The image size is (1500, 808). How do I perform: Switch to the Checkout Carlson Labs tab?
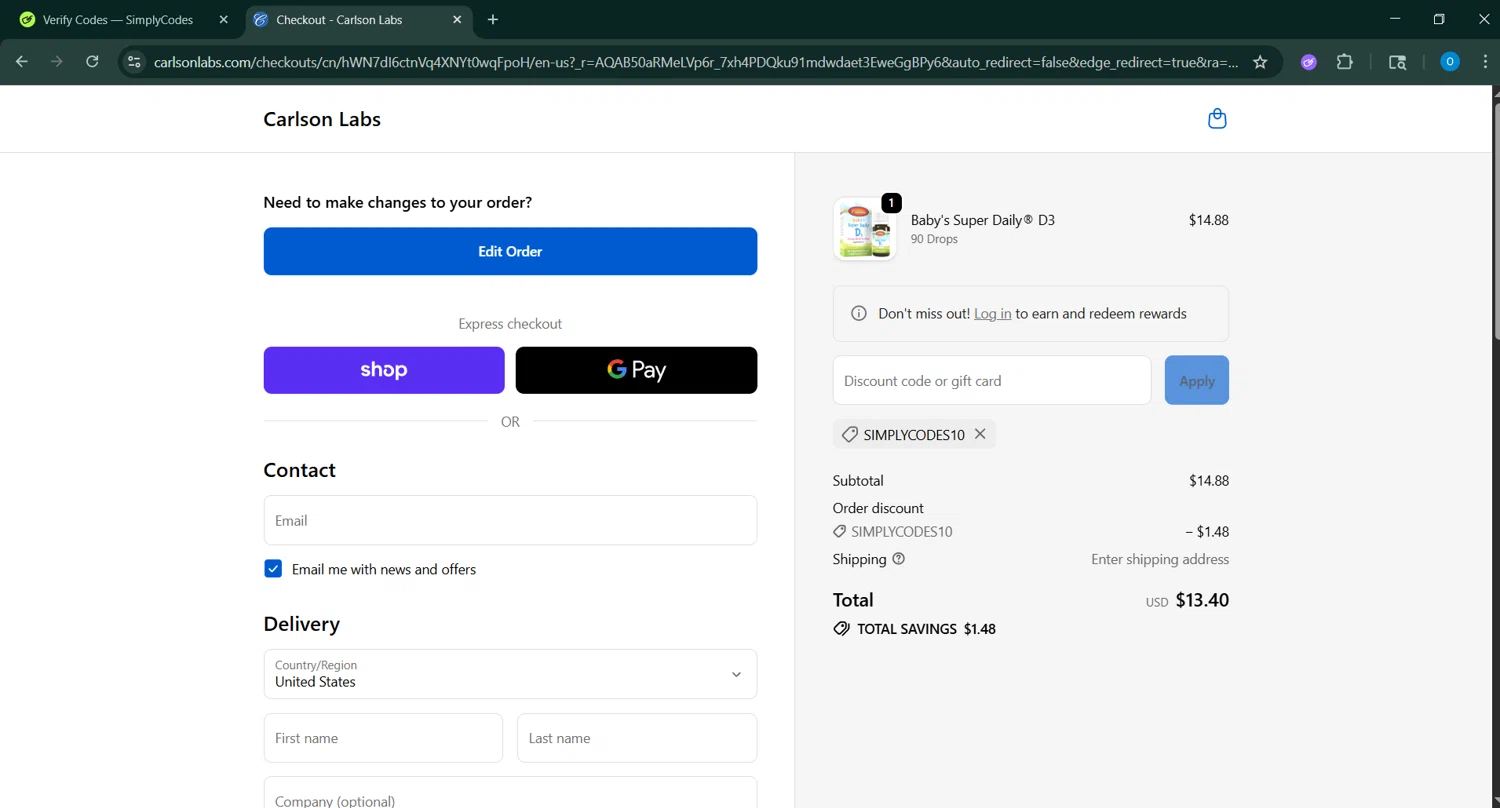pos(357,20)
